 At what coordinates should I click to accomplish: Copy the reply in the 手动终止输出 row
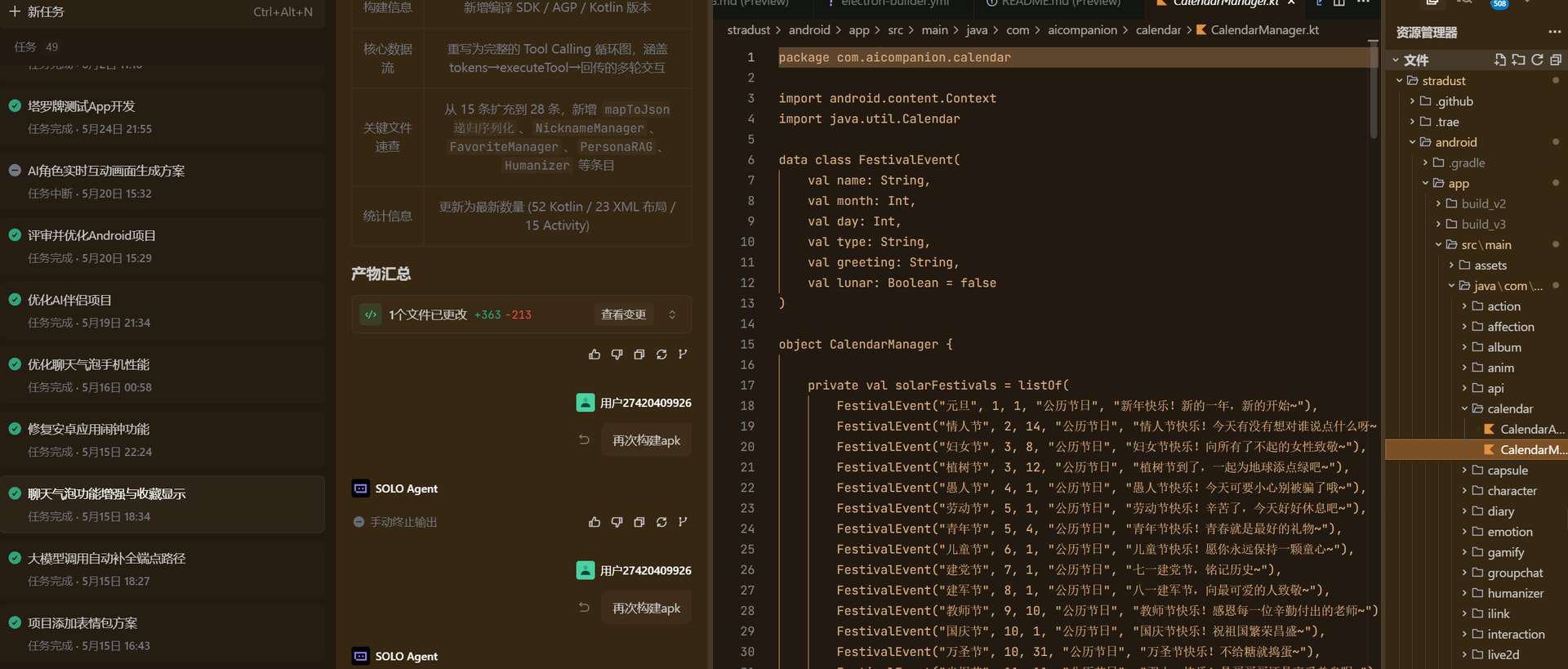pyautogui.click(x=639, y=521)
